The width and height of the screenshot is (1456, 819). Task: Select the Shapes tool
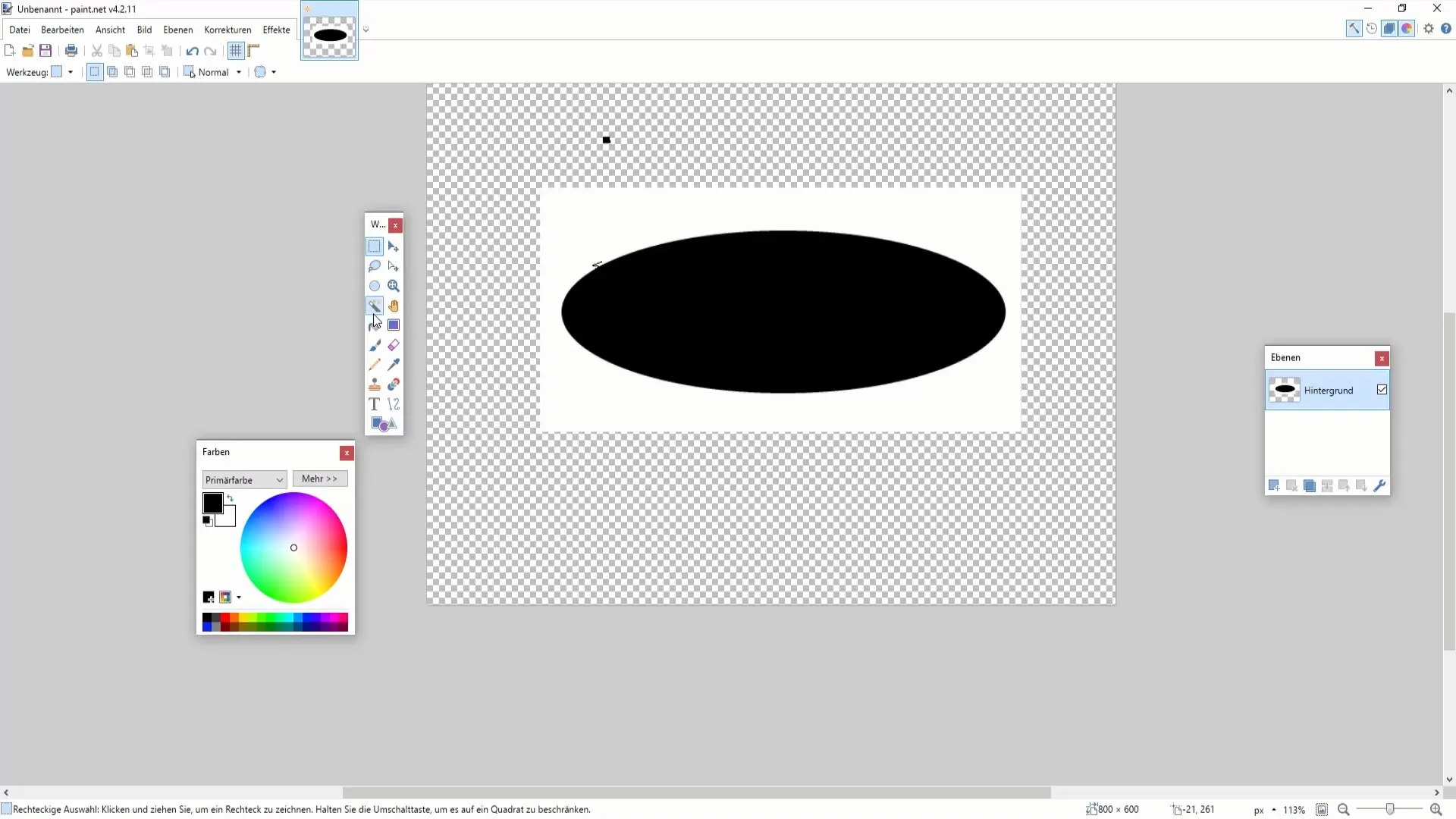(x=384, y=424)
